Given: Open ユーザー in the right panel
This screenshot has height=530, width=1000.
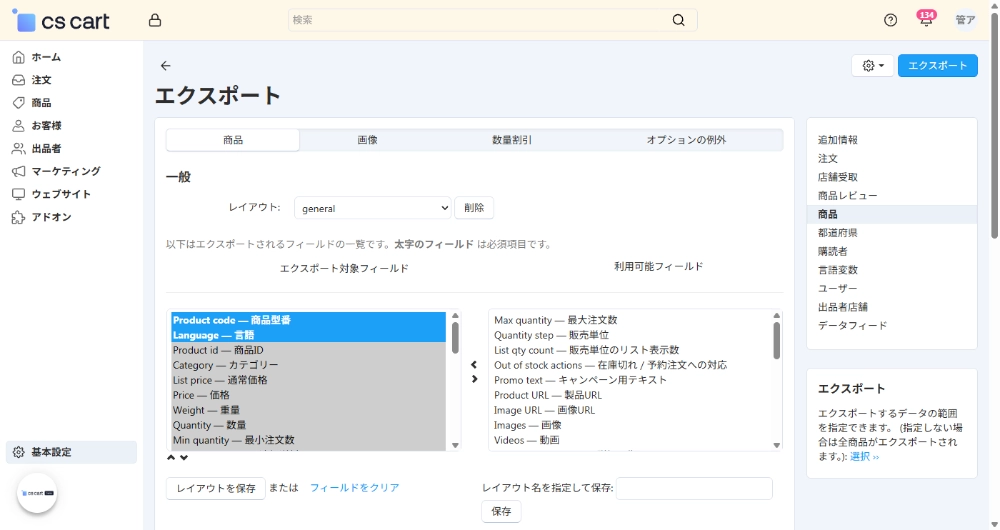Looking at the screenshot, I should point(837,288).
